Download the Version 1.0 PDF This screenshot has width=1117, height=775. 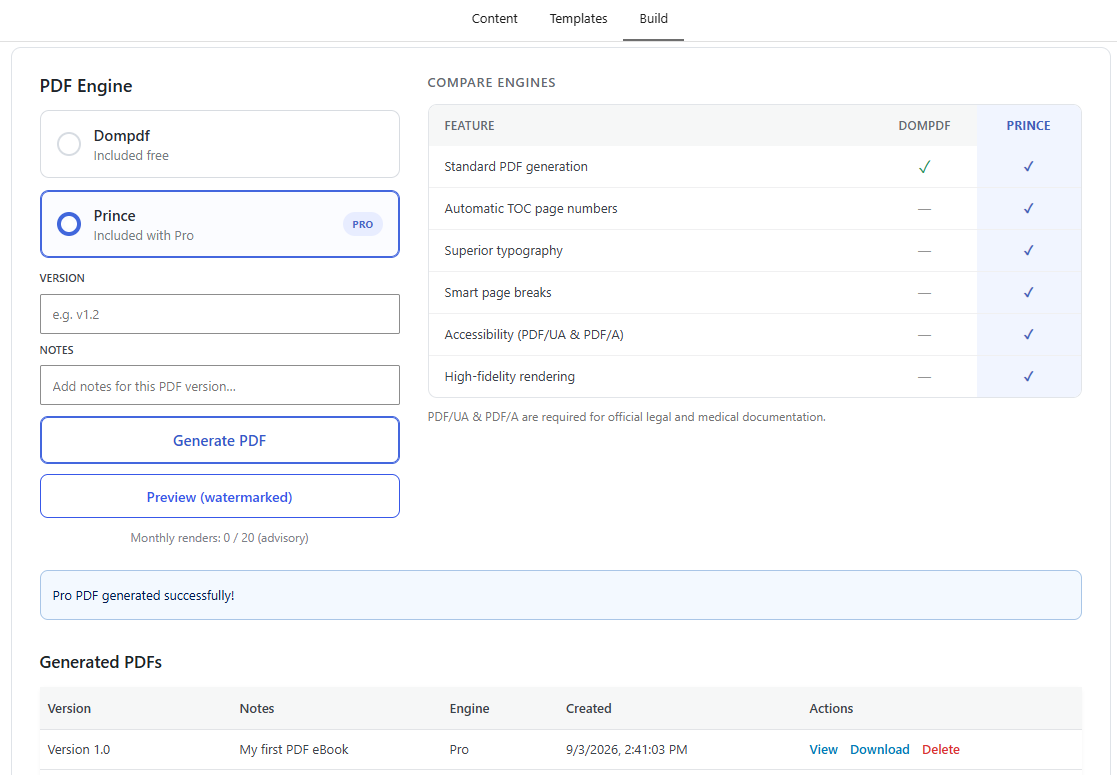(880, 749)
